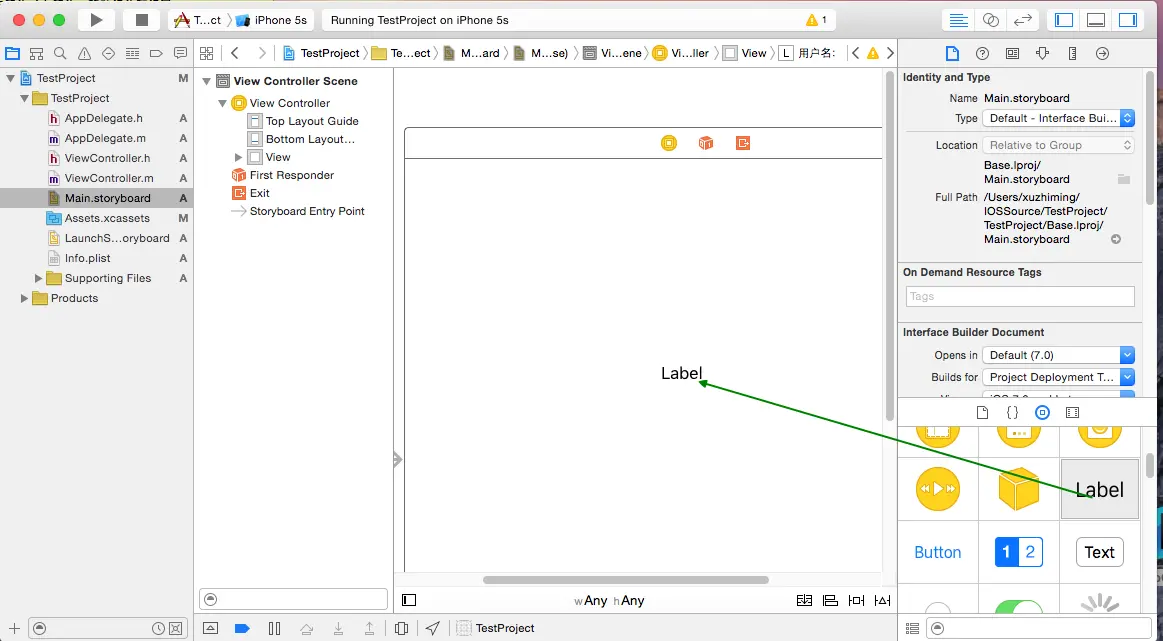Go forward in editor history
Screen dimensions: 1163x641
click(x=262, y=53)
